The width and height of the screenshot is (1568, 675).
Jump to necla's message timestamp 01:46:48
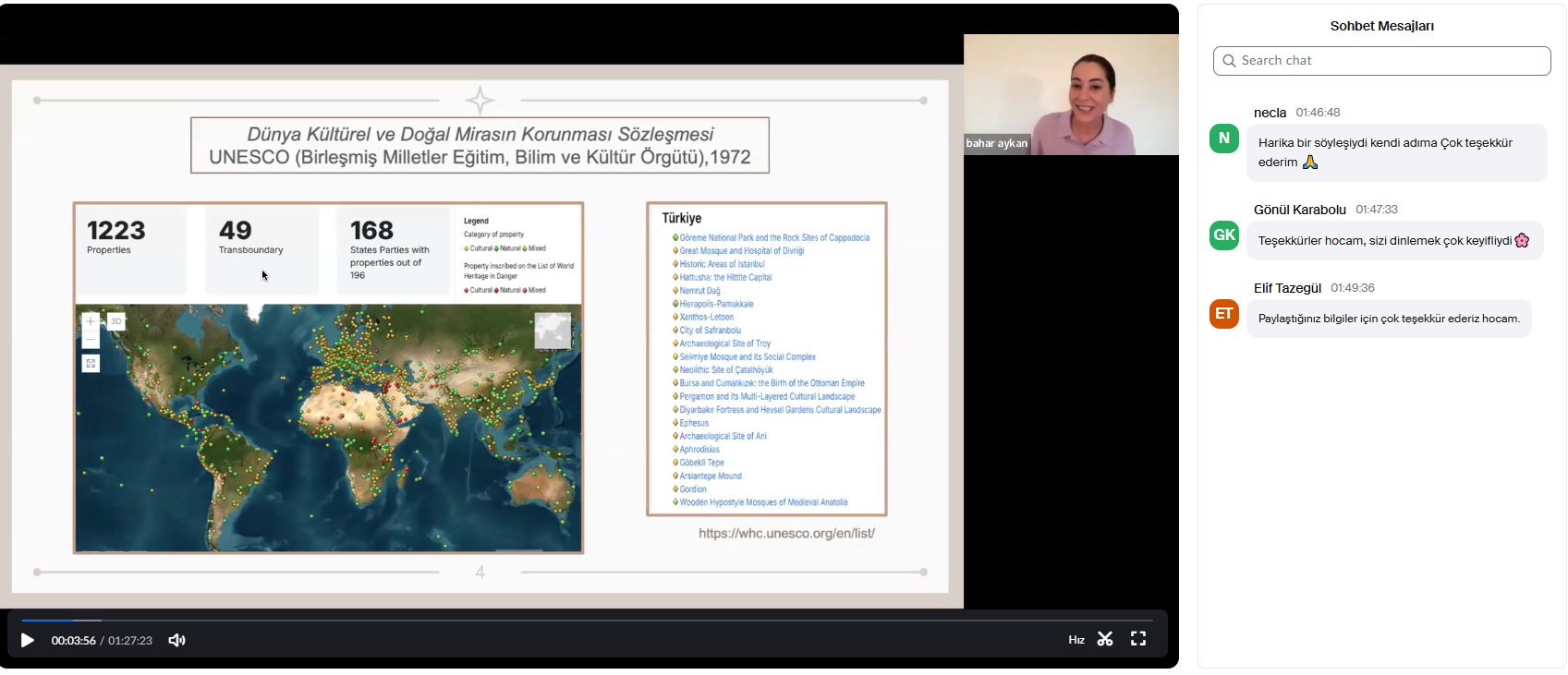pyautogui.click(x=1318, y=113)
